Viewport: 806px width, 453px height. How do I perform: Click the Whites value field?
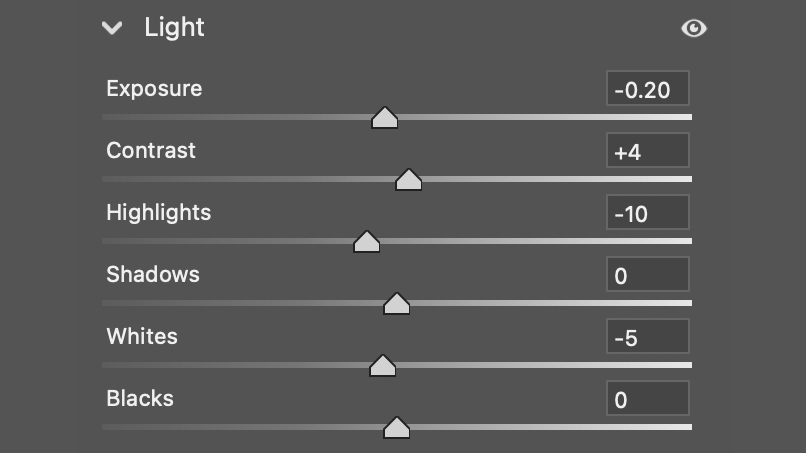[x=648, y=336]
